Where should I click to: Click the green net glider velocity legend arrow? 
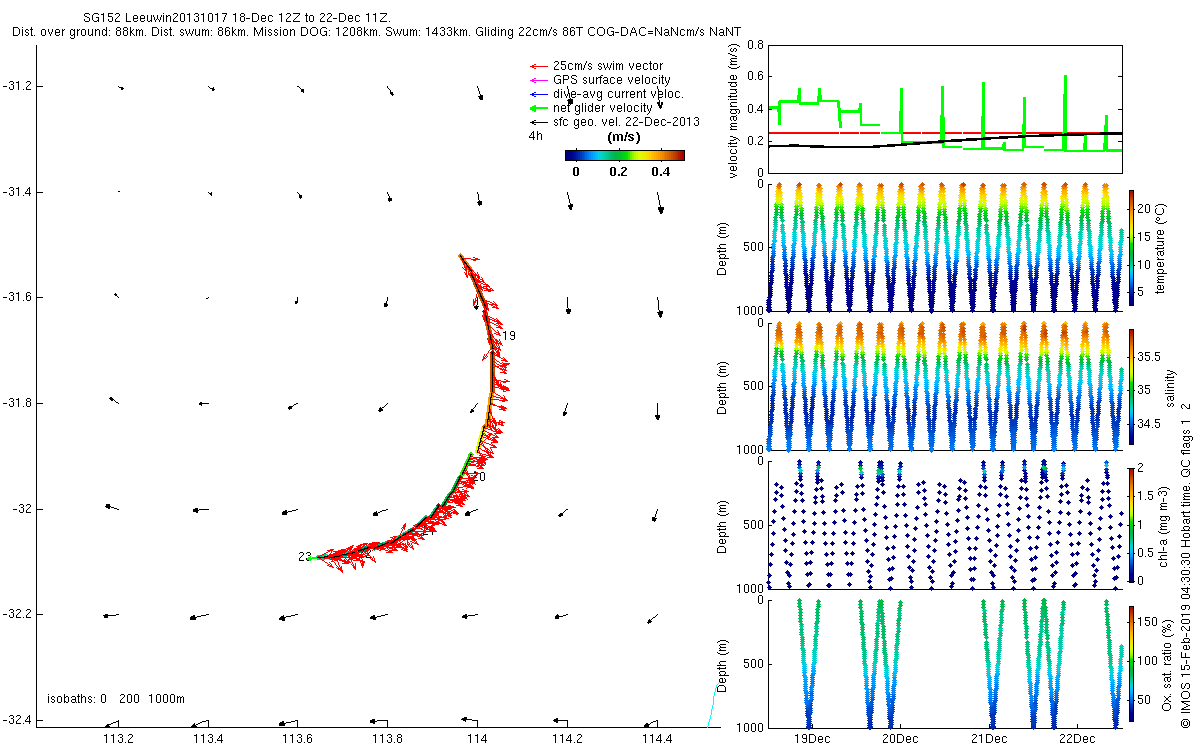point(539,108)
